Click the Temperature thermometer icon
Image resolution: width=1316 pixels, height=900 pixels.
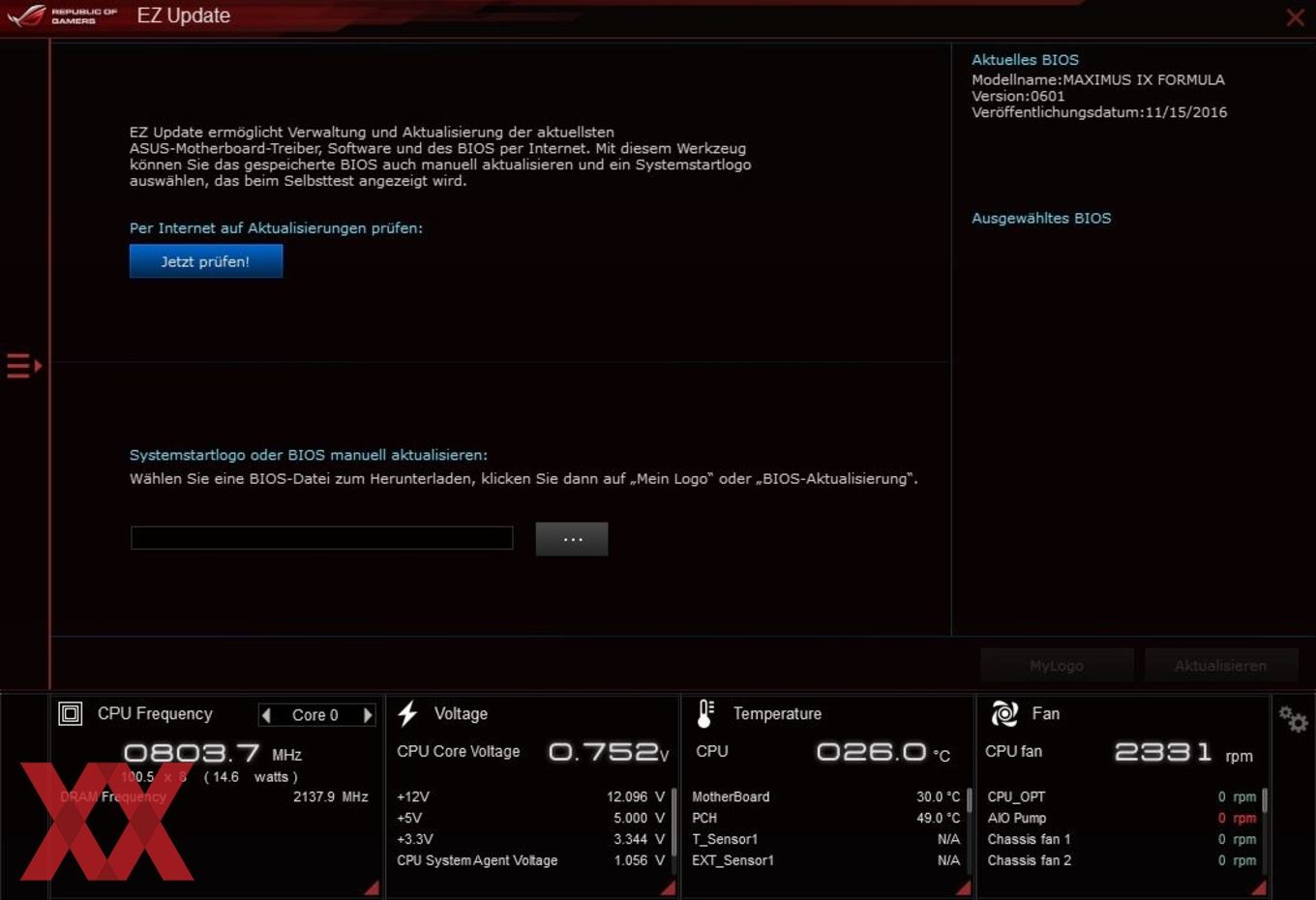pyautogui.click(x=705, y=714)
